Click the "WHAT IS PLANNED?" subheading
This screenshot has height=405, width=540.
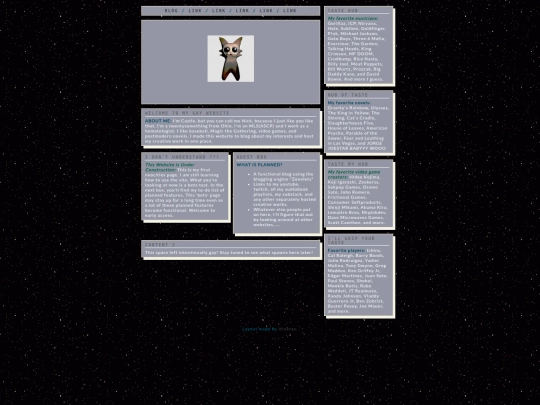coord(259,165)
